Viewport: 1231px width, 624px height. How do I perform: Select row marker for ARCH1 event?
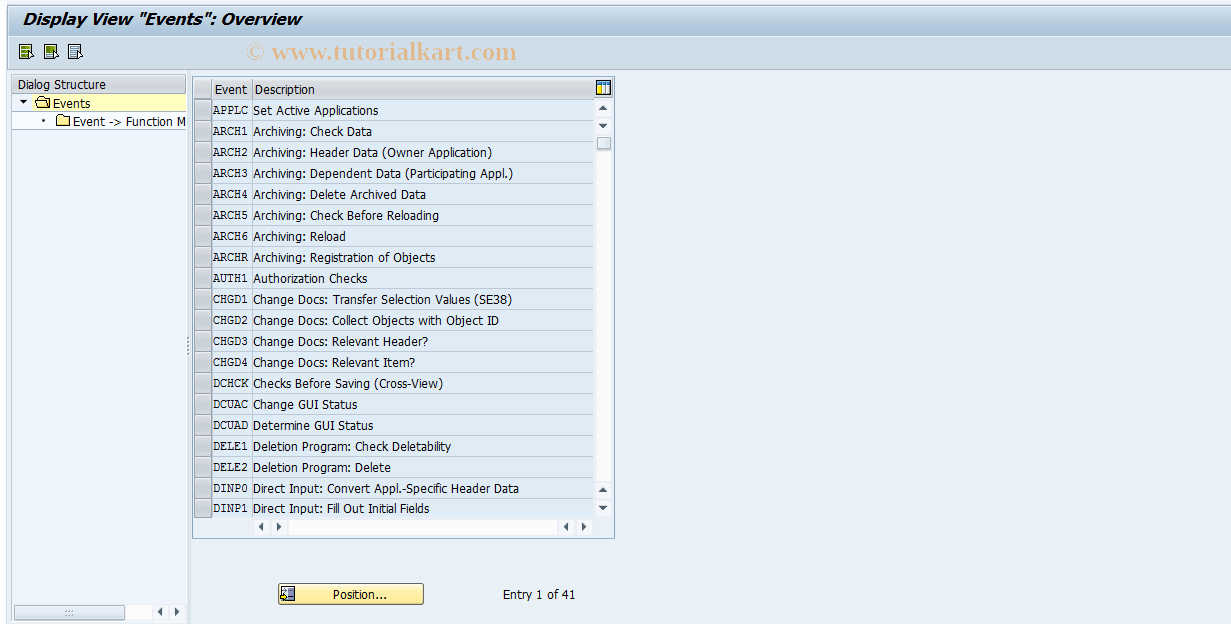click(203, 131)
